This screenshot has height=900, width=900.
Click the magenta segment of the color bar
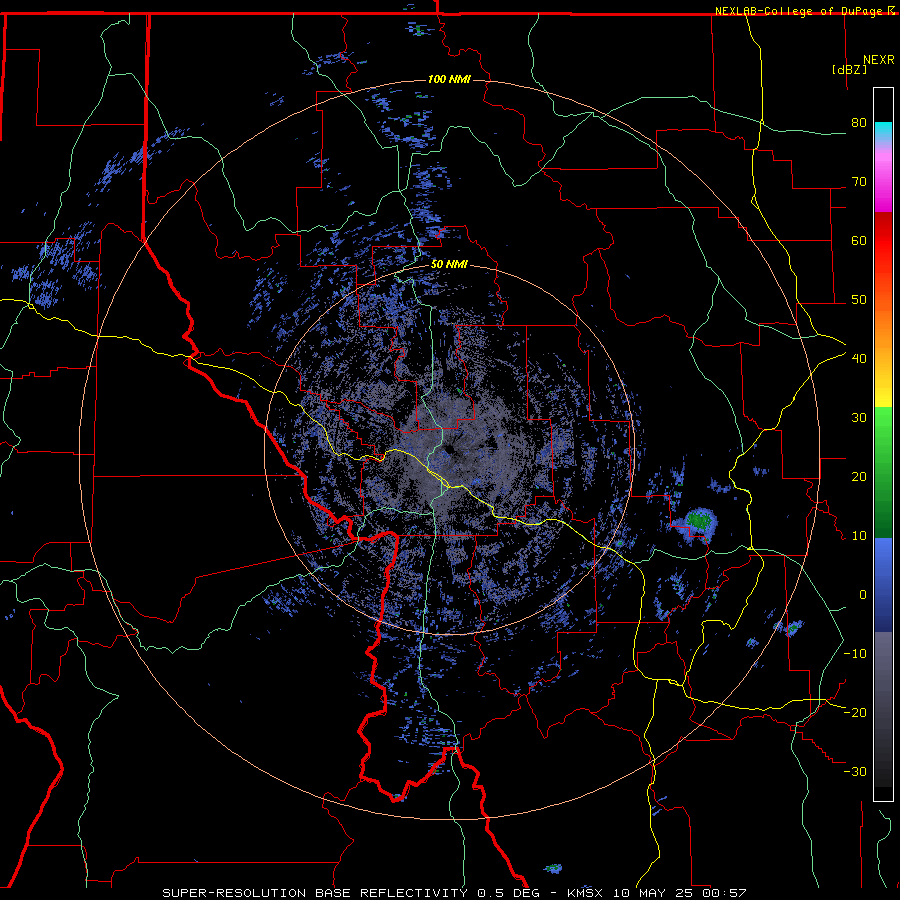tap(883, 184)
